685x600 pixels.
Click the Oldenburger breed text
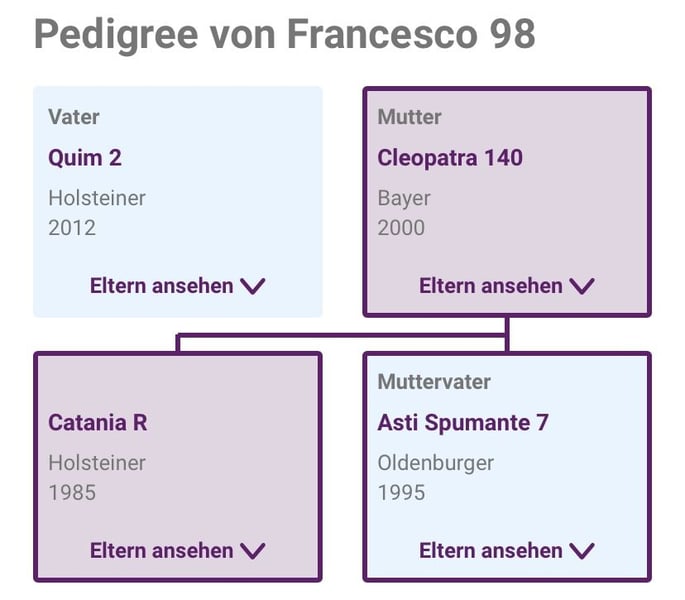(x=435, y=463)
